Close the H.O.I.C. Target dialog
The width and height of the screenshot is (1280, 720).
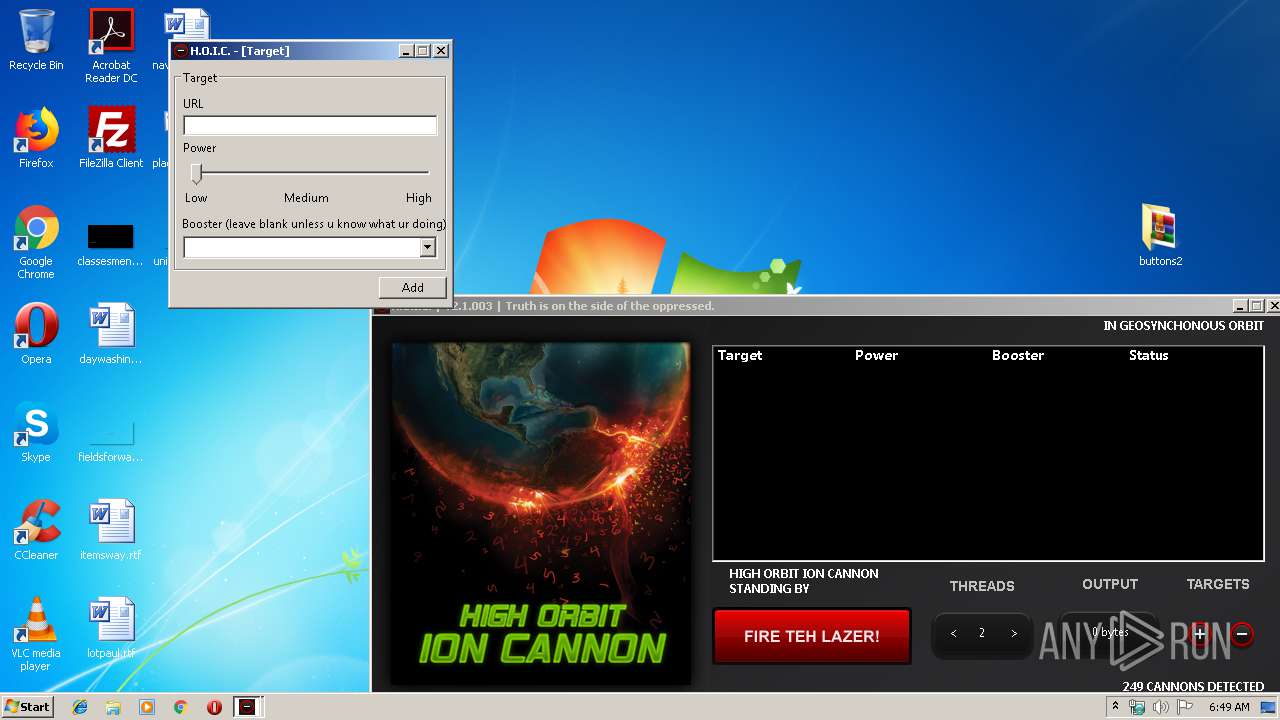pos(441,51)
